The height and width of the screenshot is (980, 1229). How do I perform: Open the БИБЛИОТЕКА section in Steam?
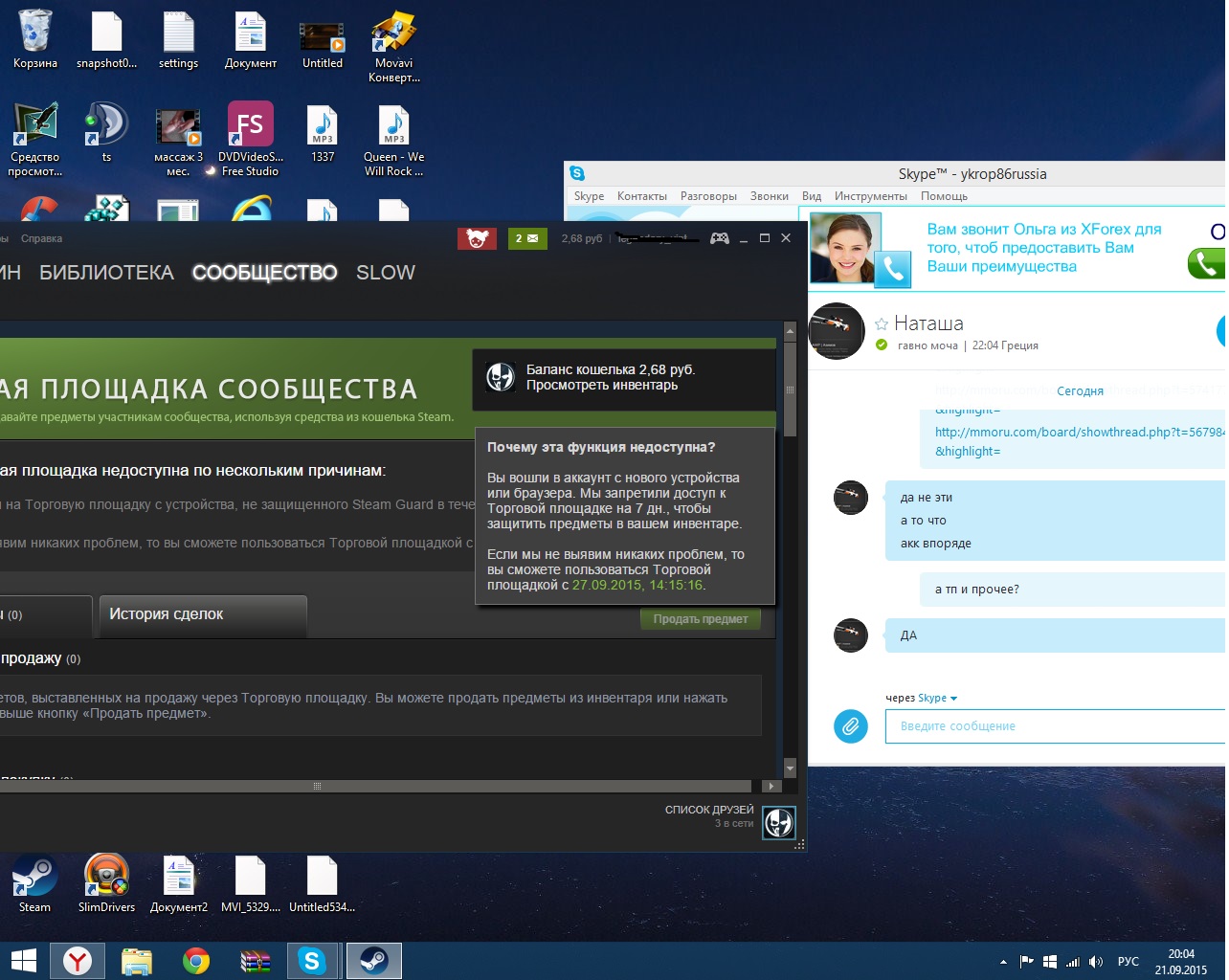point(106,273)
